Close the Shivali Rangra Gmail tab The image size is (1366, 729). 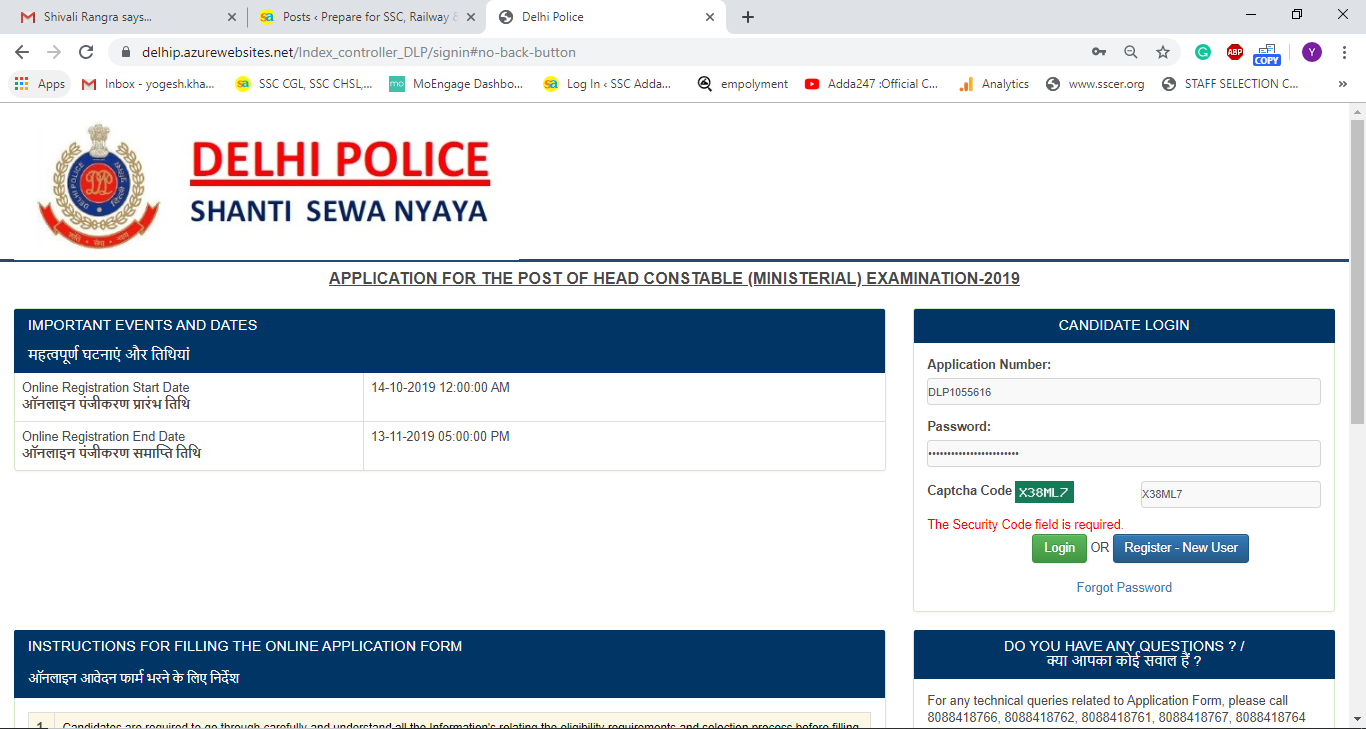(232, 17)
